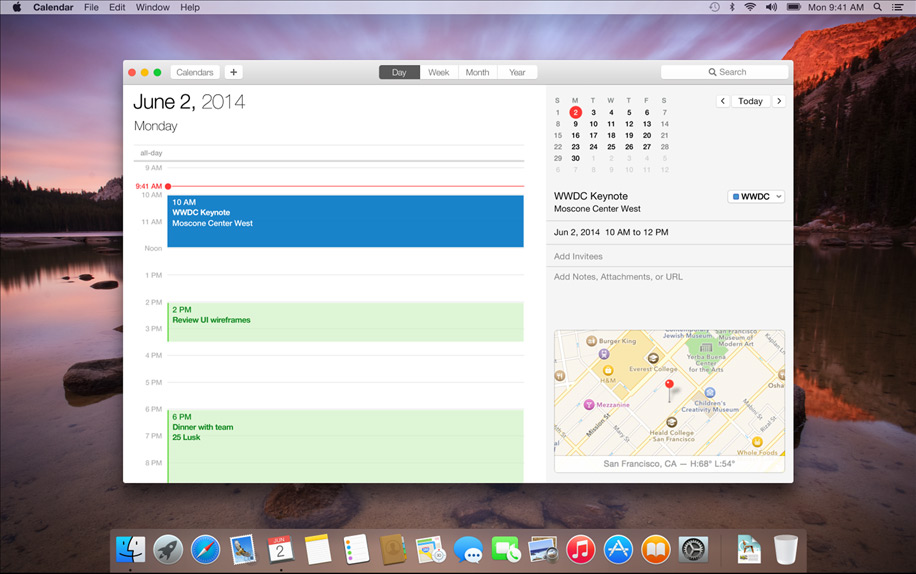Open the File menu
This screenshot has height=574, width=916.
pos(91,7)
